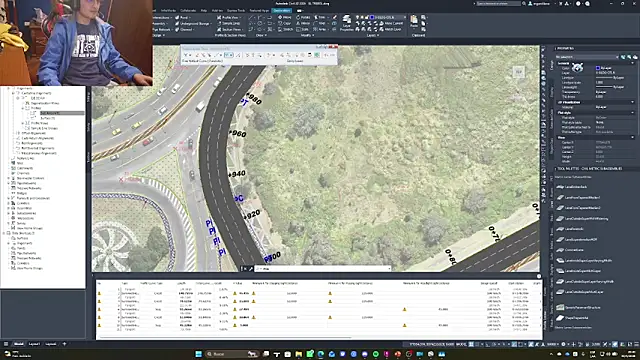Select LaneOutsideSuperWithWidening subassembly in tool palette
640x360 pixels.
click(x=583, y=218)
